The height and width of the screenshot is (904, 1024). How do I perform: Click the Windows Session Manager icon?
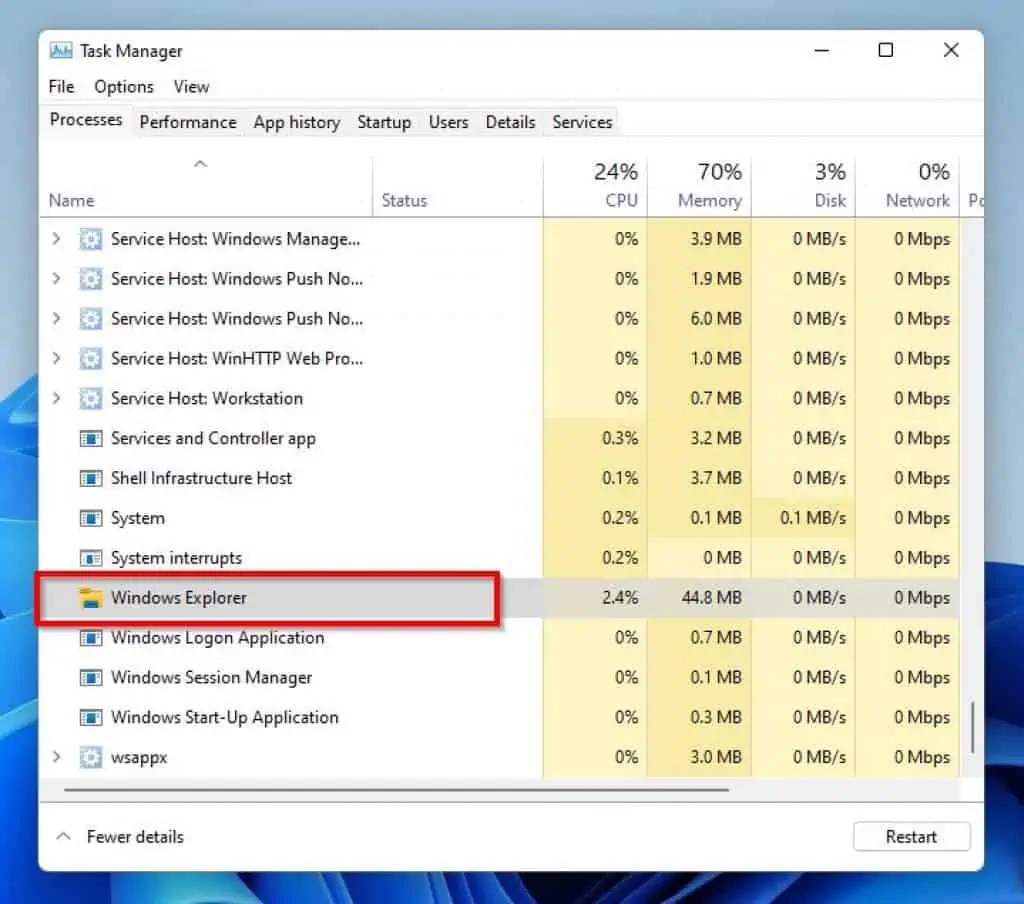(89, 677)
